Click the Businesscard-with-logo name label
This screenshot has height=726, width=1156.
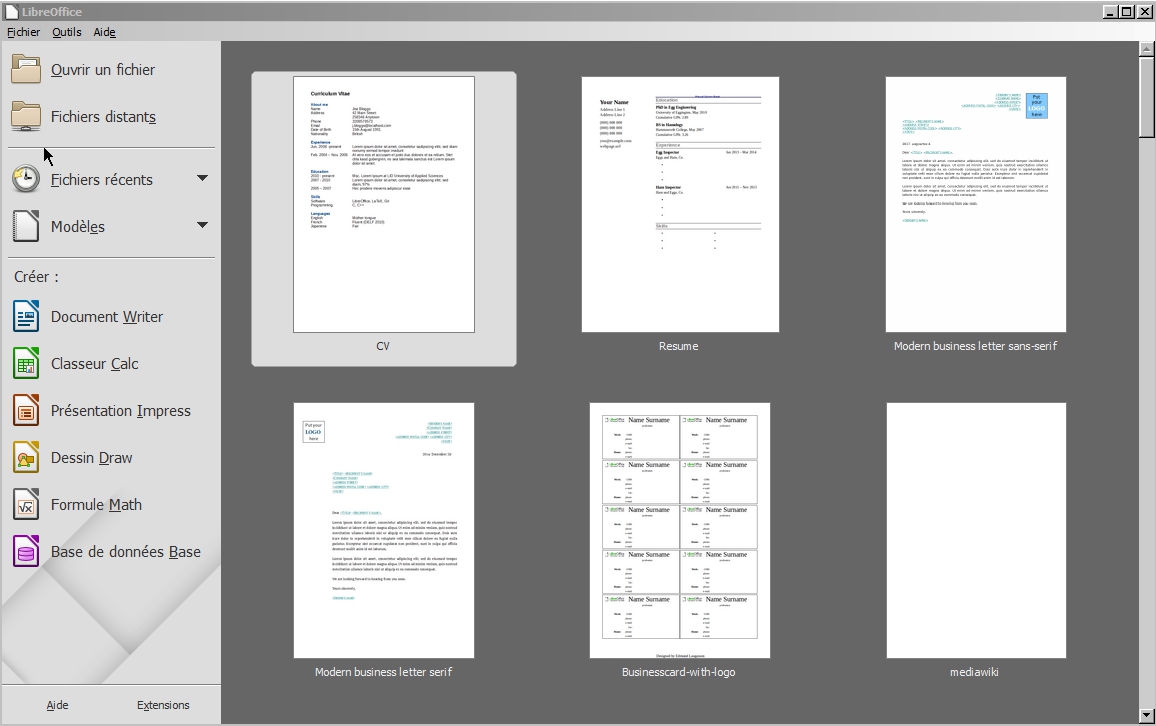pos(678,671)
